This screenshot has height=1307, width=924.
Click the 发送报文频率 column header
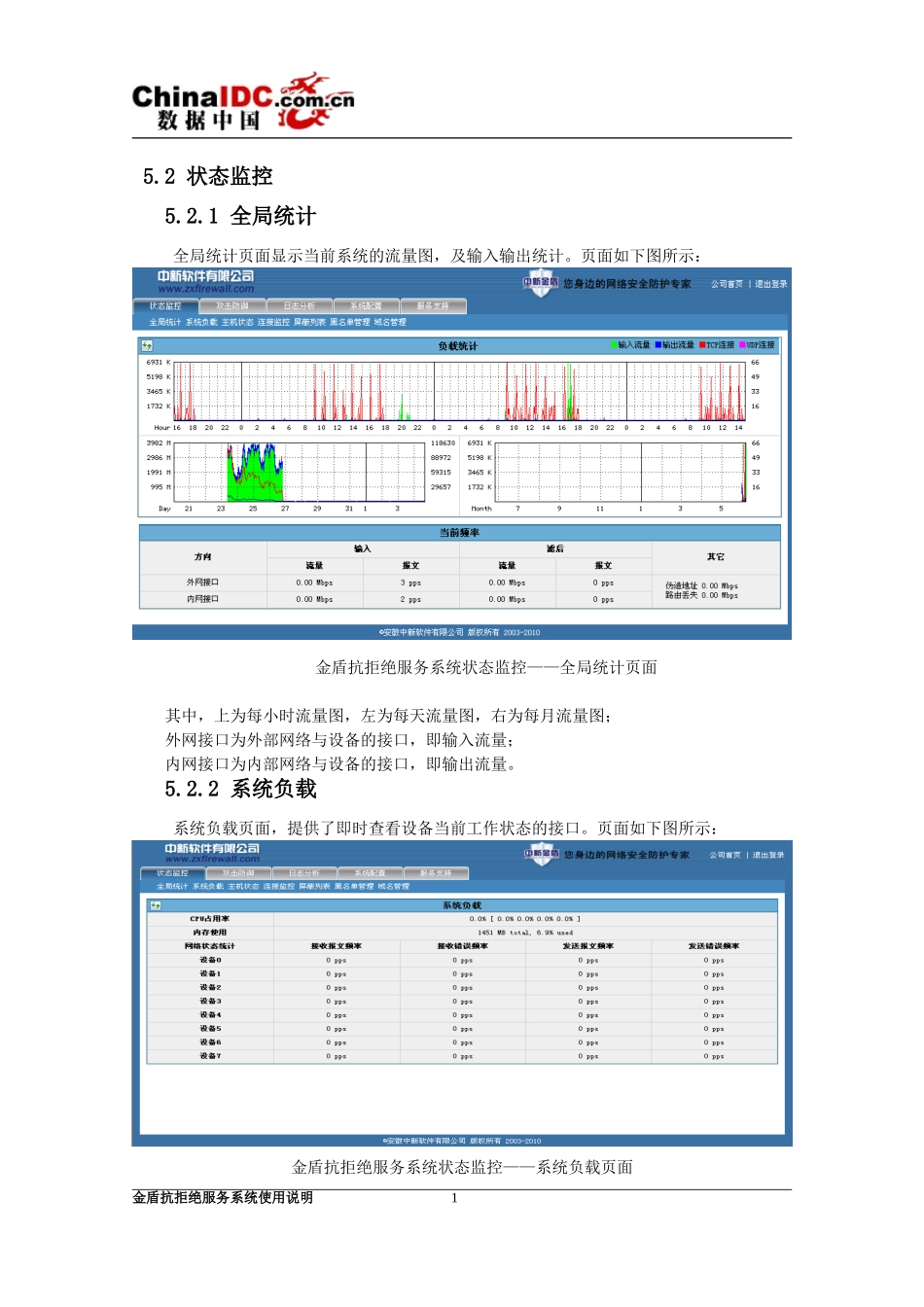click(588, 946)
